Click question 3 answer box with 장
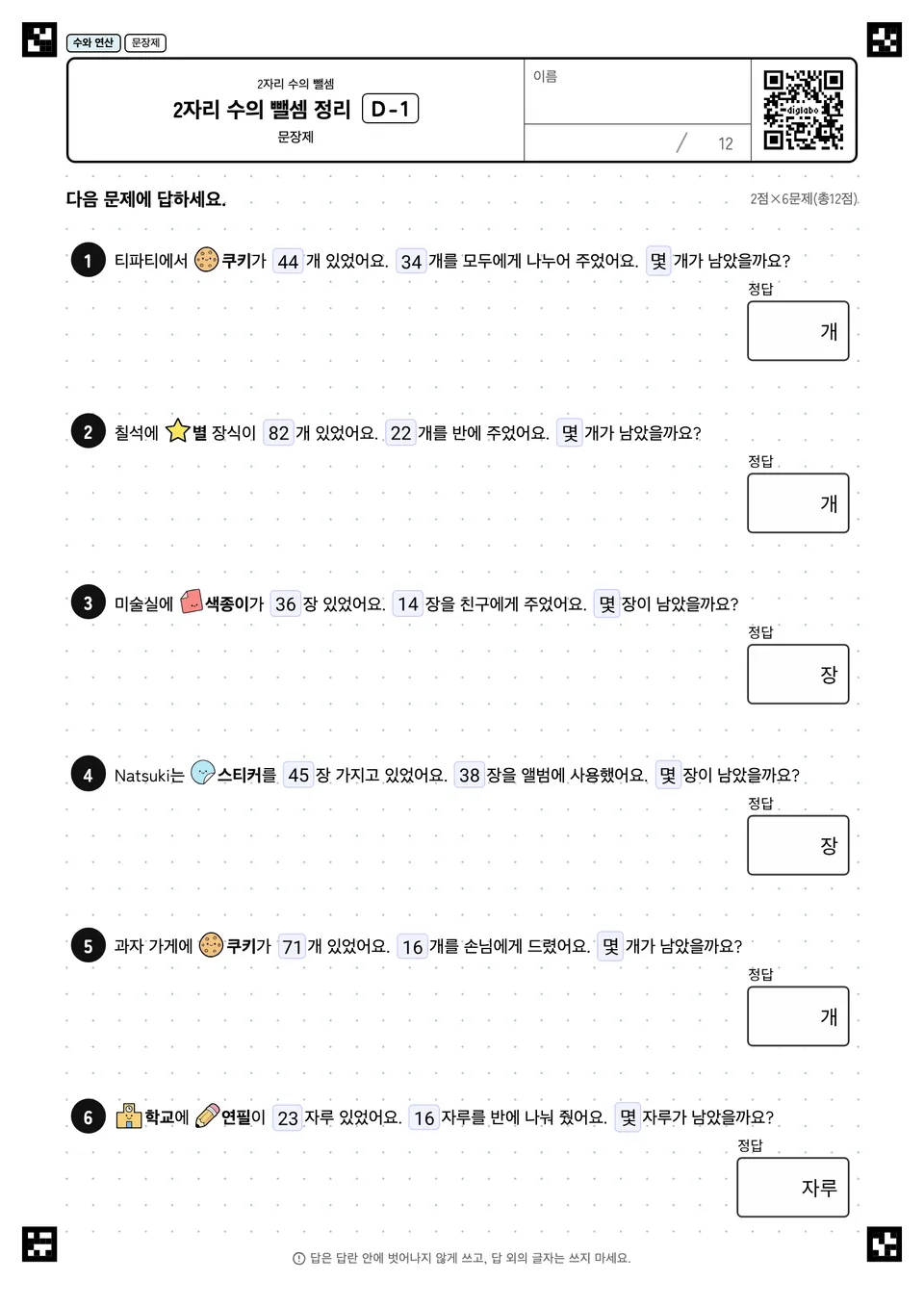The image size is (924, 1307). click(798, 674)
